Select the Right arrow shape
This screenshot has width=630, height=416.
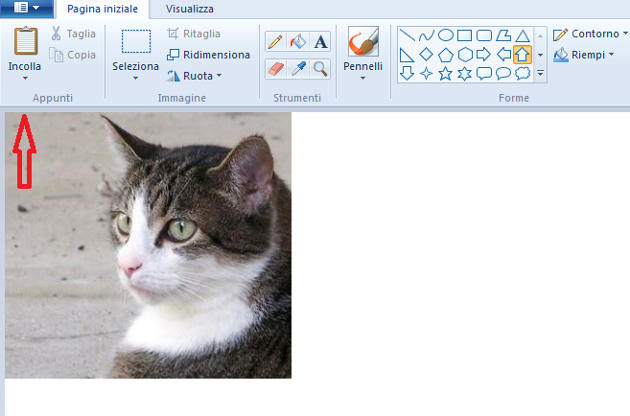(x=484, y=54)
